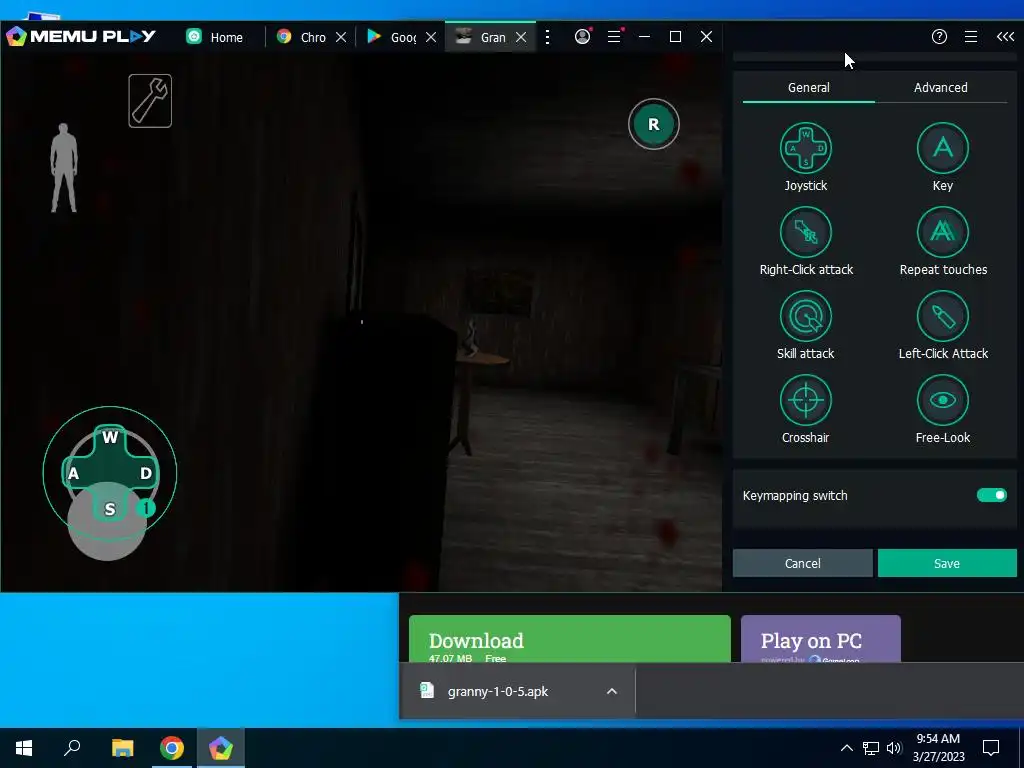Open the volume tray icon
The image size is (1024, 768).
coord(894,748)
